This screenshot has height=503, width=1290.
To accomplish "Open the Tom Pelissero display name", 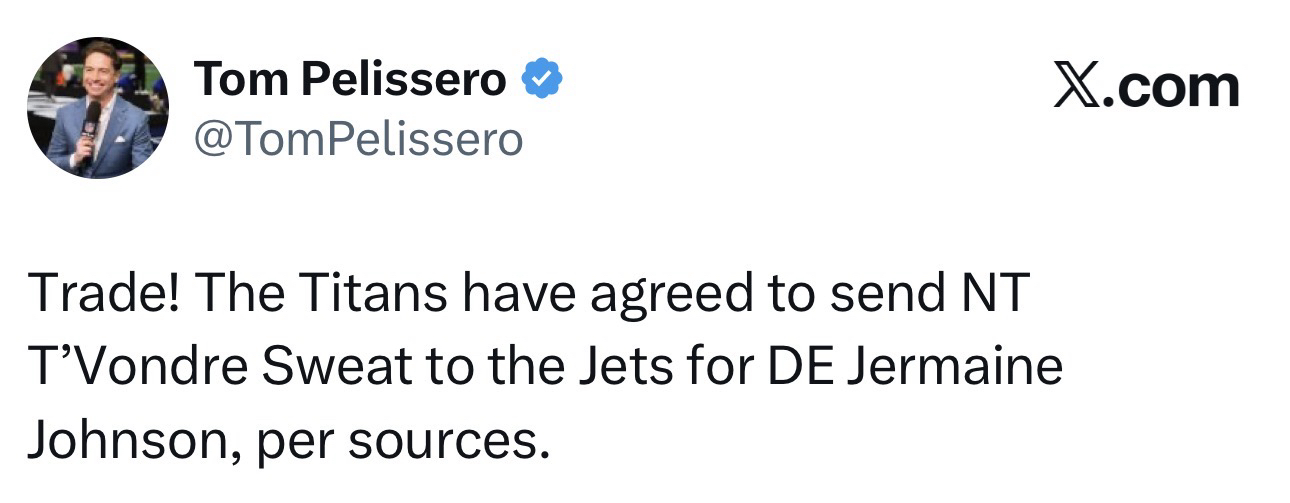I will [350, 80].
